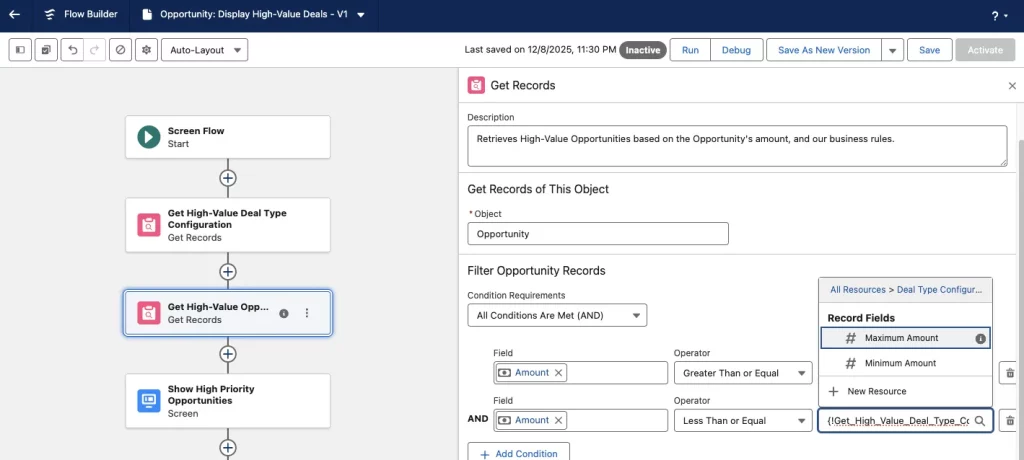The image size is (1024, 460).
Task: Navigate to All Resources breadcrumb
Action: click(x=857, y=289)
